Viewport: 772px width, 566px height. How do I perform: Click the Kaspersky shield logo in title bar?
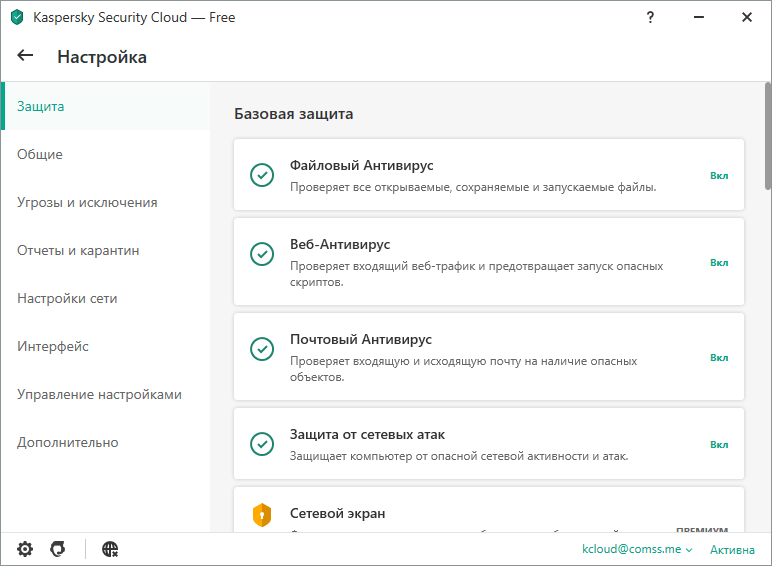(x=16, y=17)
